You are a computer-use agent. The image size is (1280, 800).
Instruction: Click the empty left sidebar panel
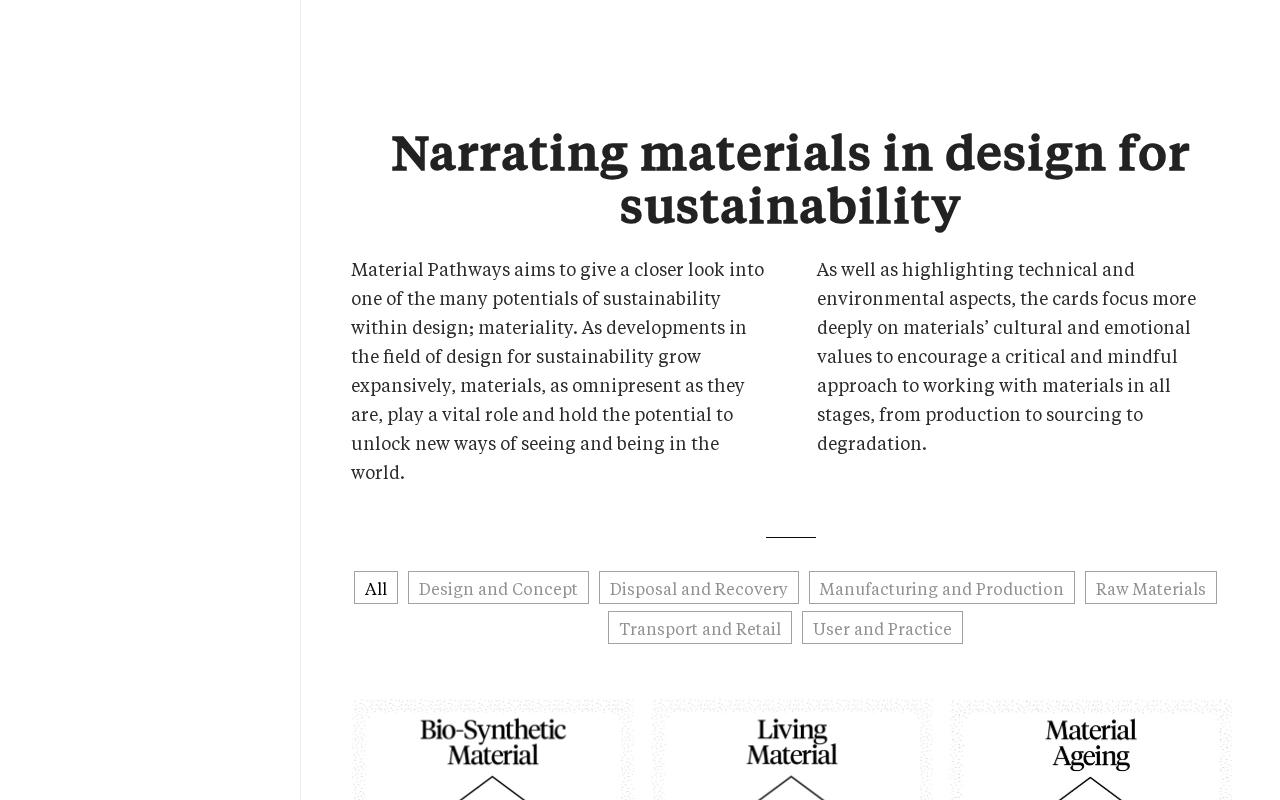point(150,400)
